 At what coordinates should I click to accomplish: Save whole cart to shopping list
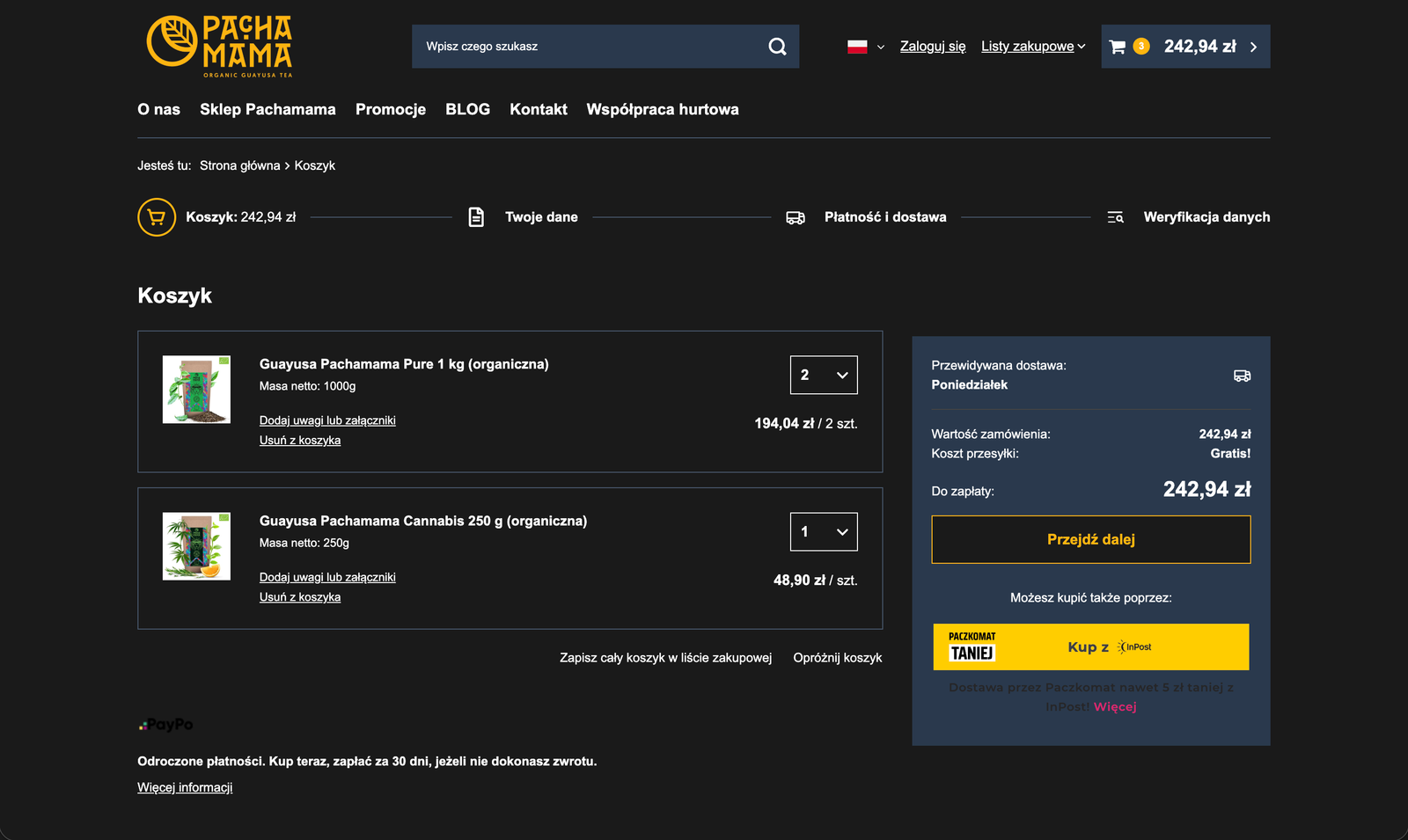[666, 658]
